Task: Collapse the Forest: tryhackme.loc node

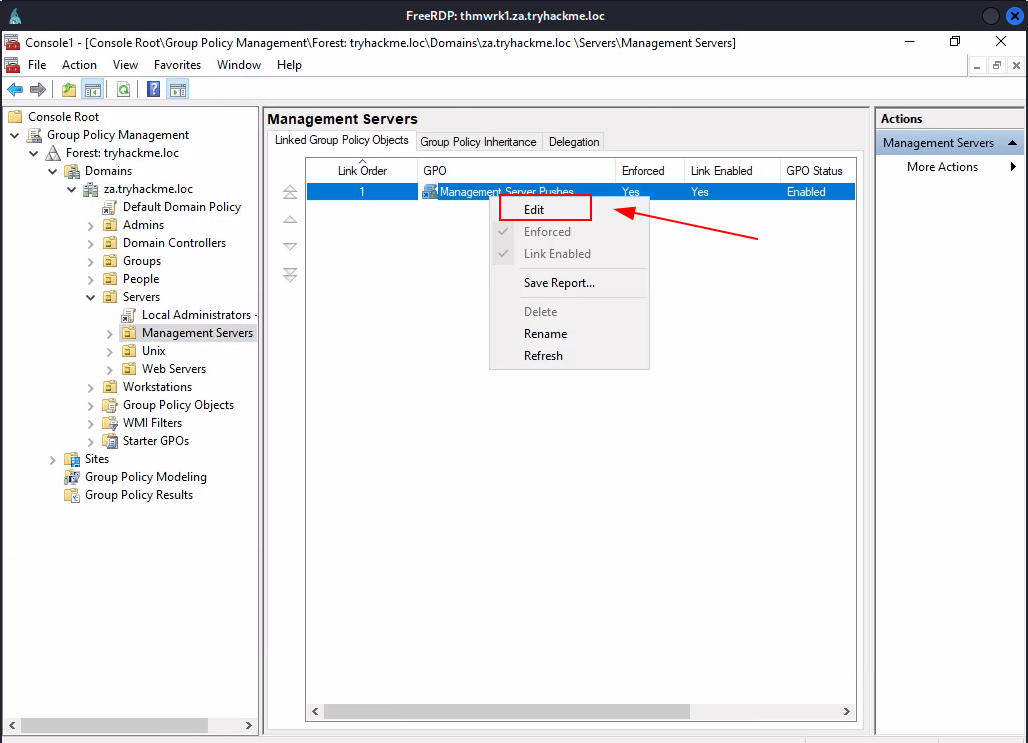Action: (x=34, y=153)
